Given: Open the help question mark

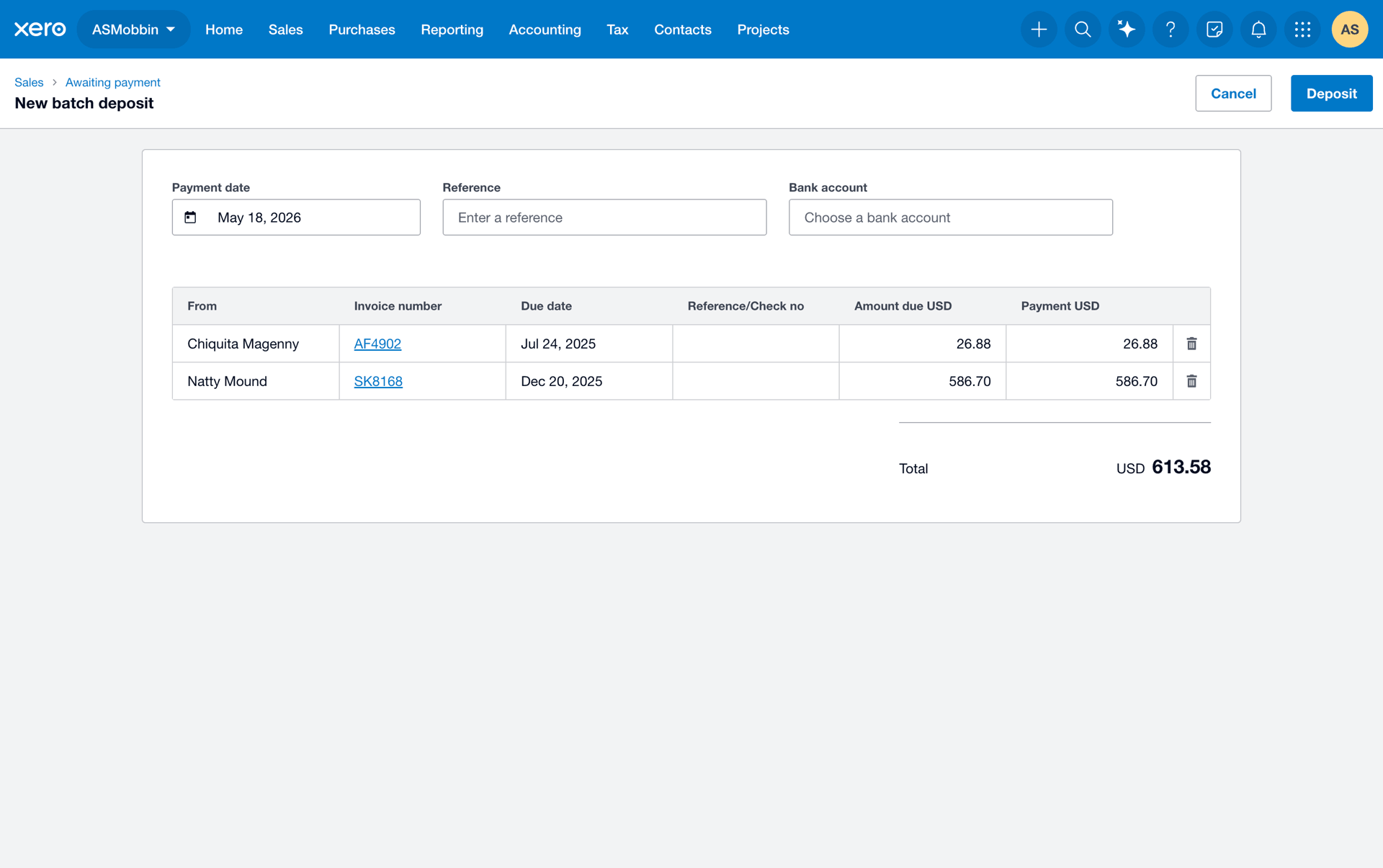Looking at the screenshot, I should (1171, 30).
